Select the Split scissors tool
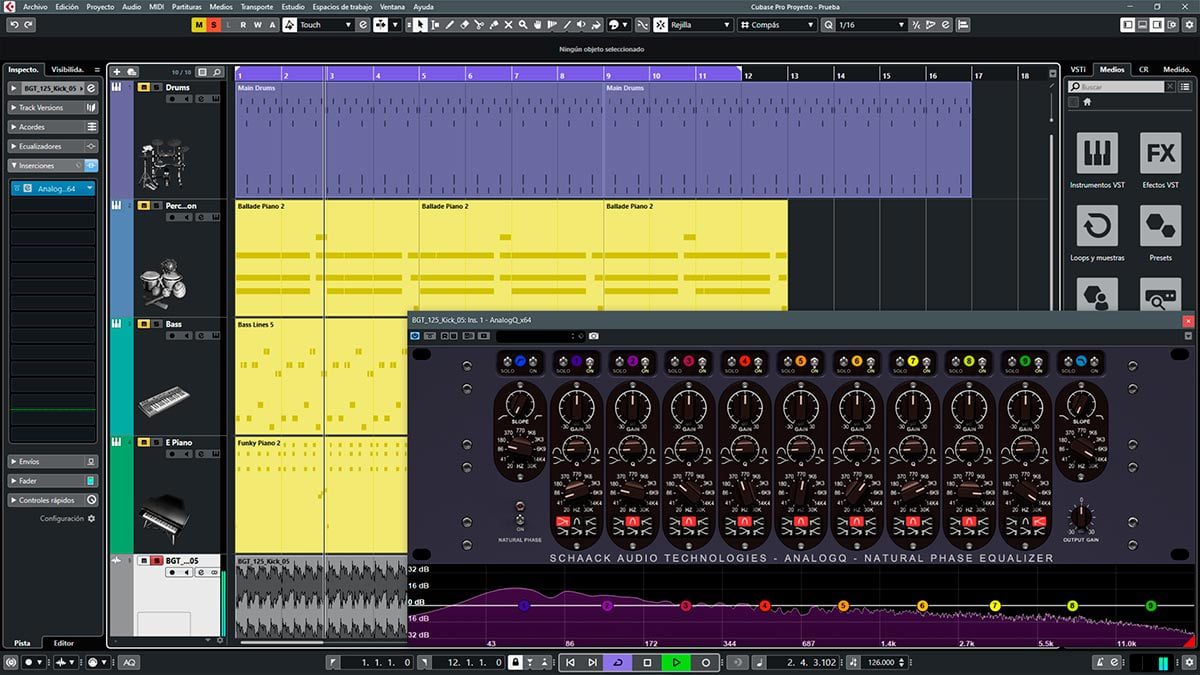 click(x=479, y=24)
